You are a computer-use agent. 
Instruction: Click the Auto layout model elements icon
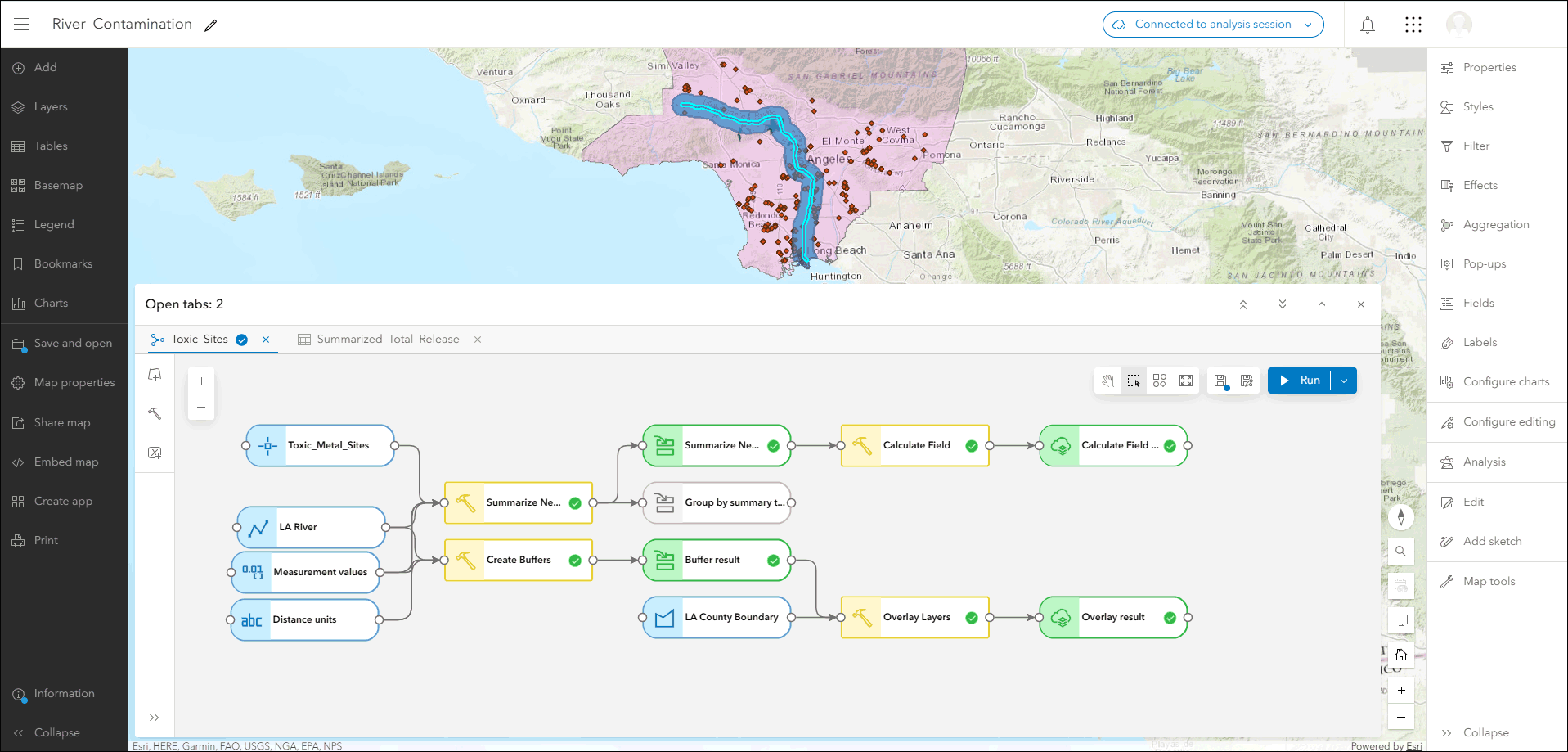pos(1160,381)
